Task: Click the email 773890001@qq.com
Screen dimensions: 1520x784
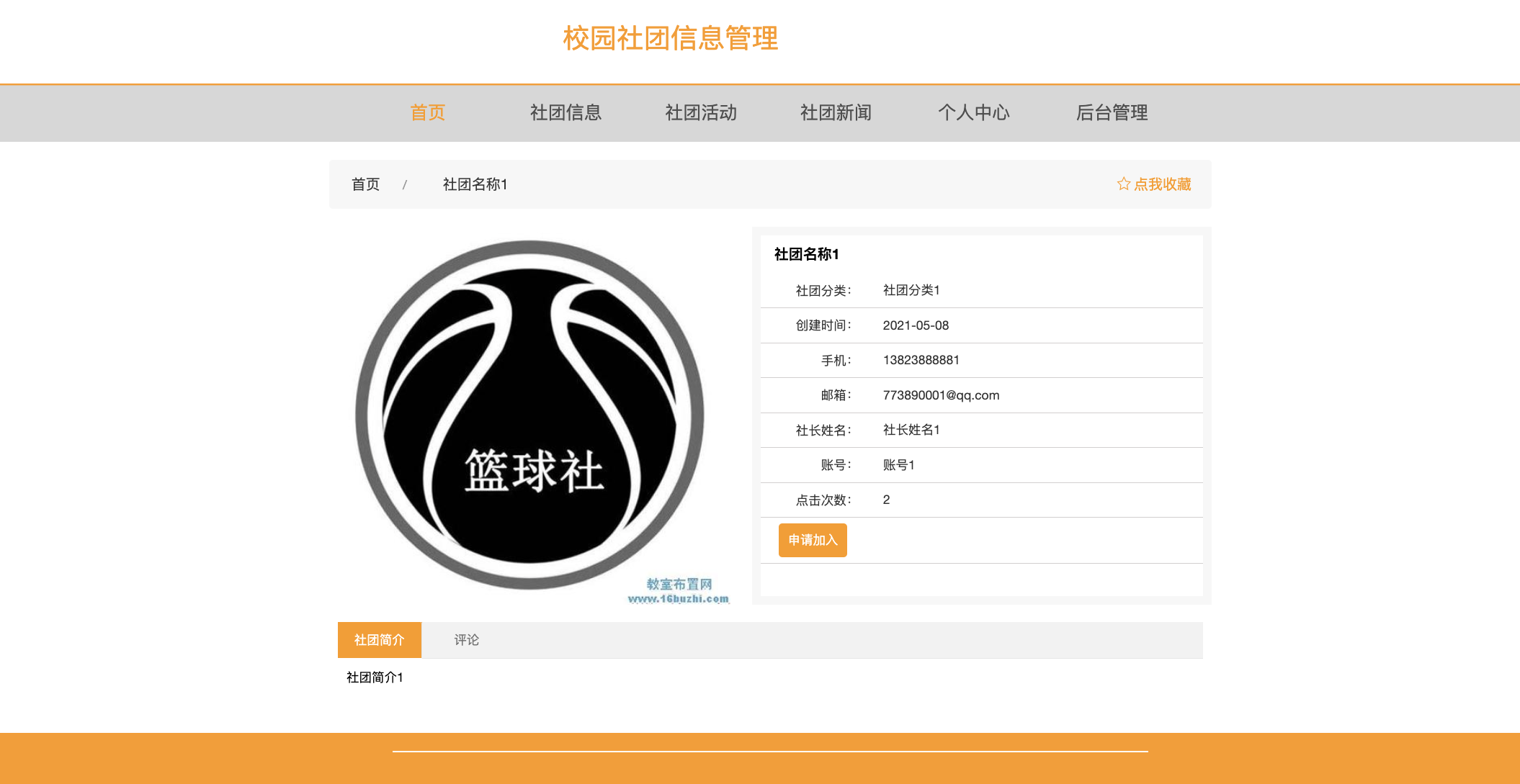Action: tap(941, 395)
